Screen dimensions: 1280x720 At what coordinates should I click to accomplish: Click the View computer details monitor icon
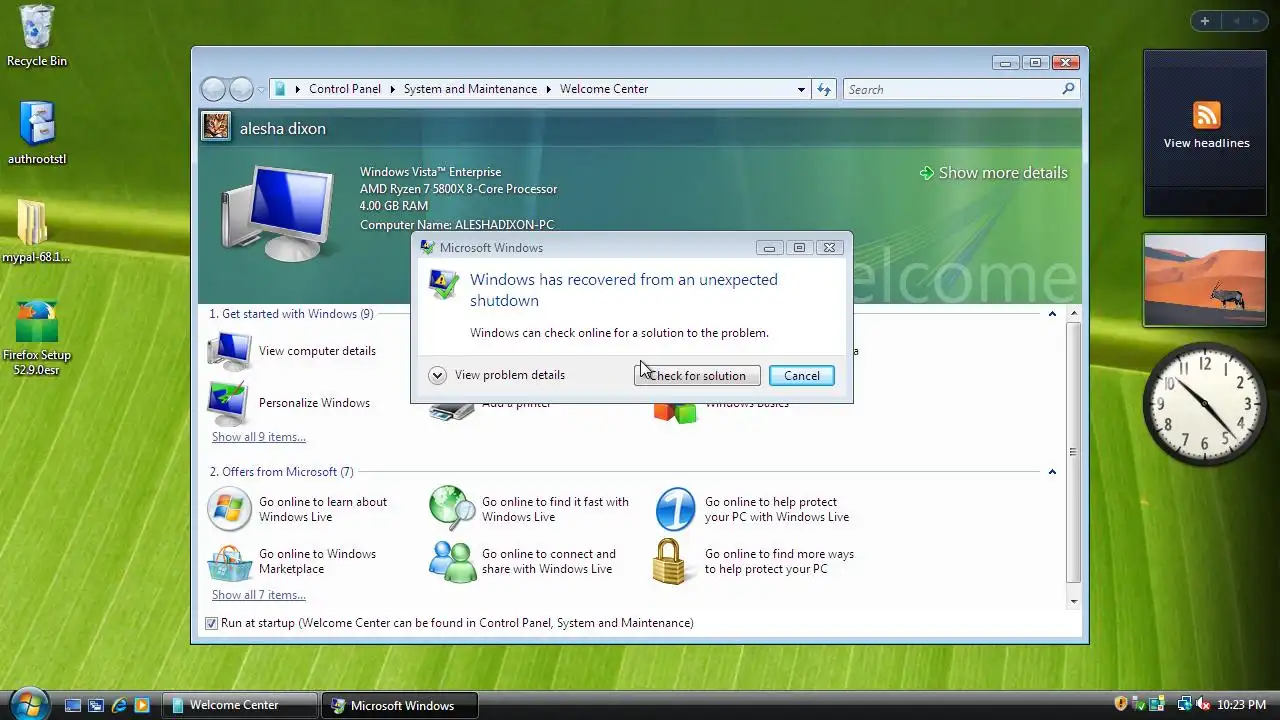[230, 351]
